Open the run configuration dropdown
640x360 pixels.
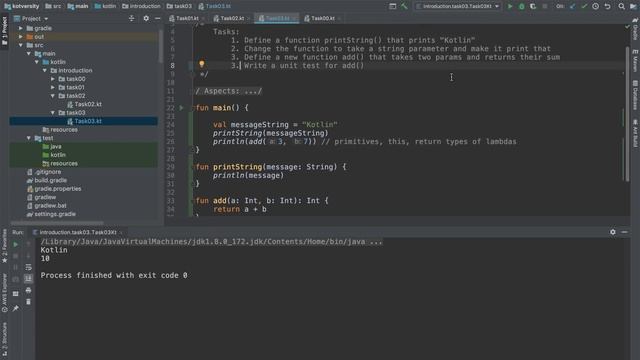(458, 7)
